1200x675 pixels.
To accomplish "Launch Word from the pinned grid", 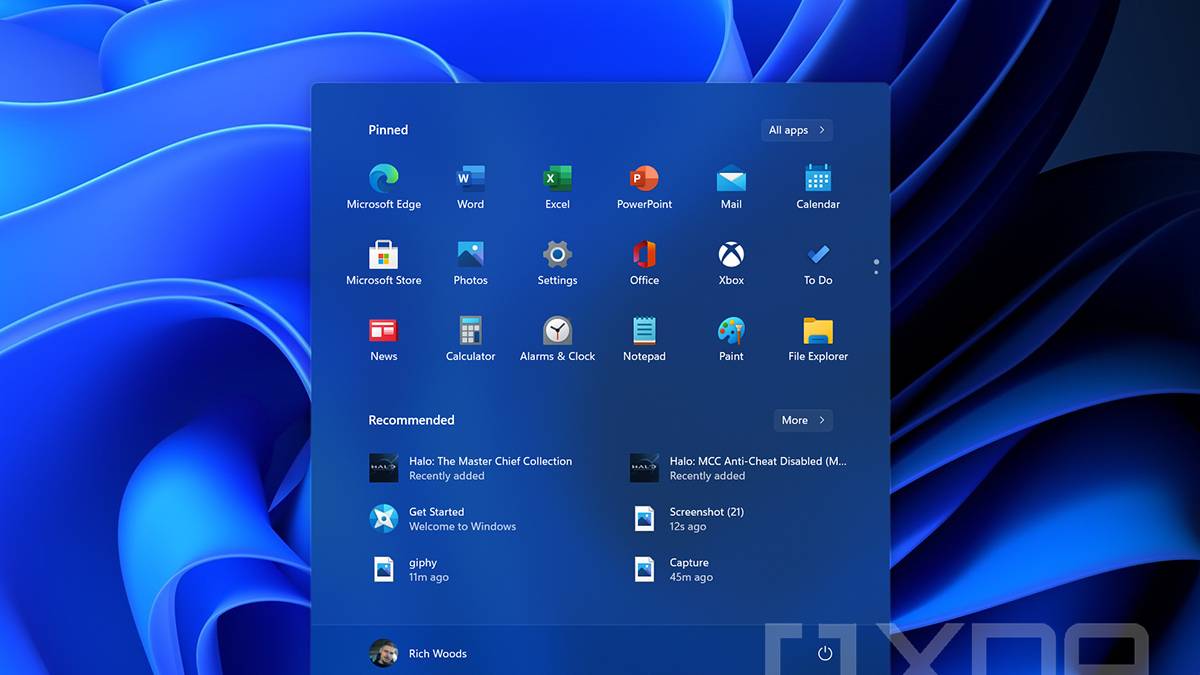I will coord(470,187).
